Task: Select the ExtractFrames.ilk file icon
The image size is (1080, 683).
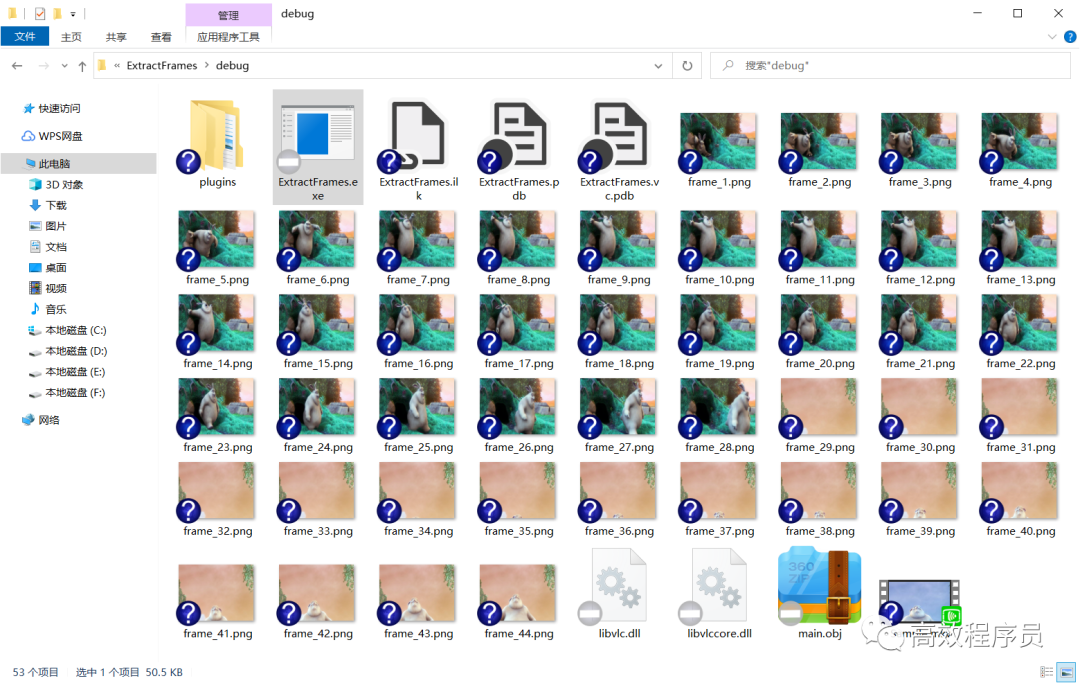Action: [x=417, y=135]
